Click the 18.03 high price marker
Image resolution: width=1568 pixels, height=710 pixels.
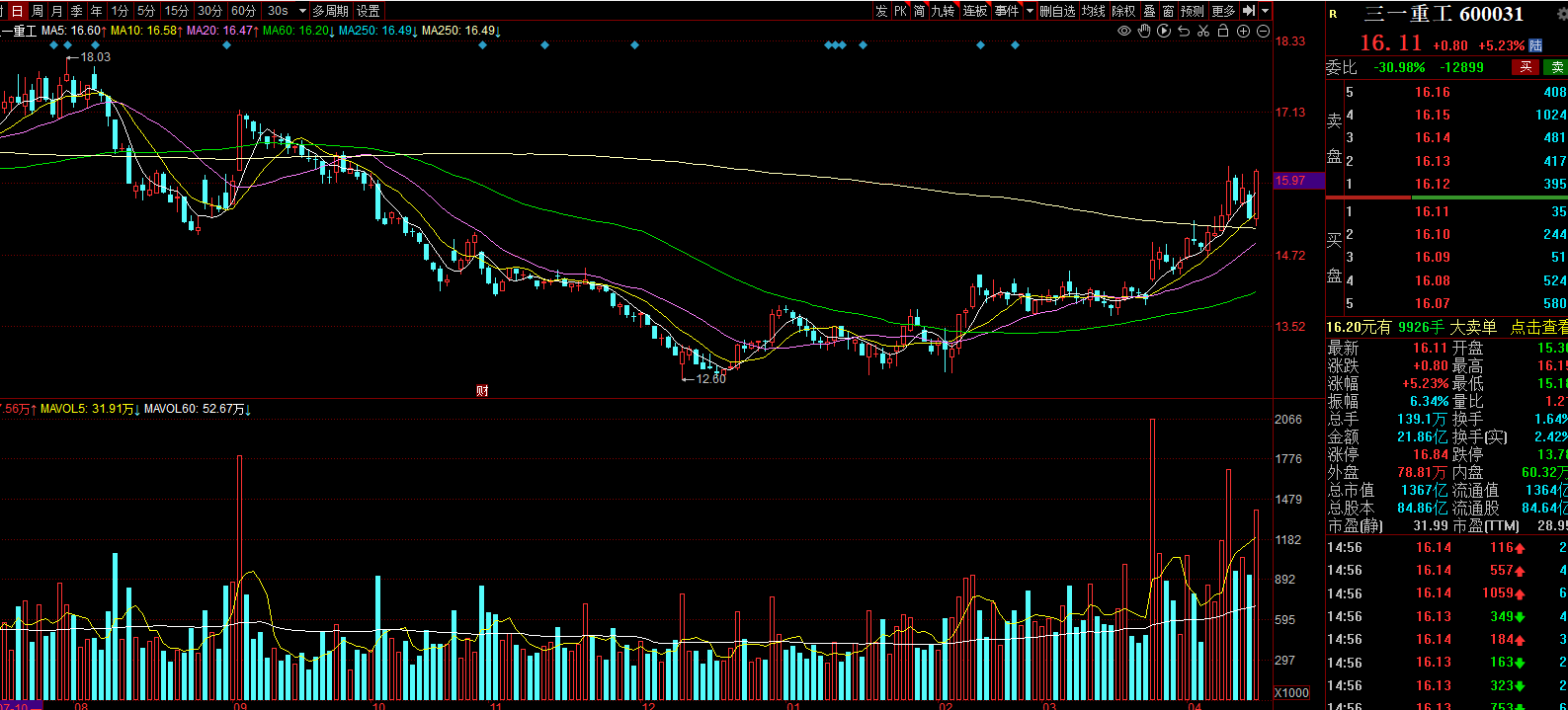[x=95, y=57]
